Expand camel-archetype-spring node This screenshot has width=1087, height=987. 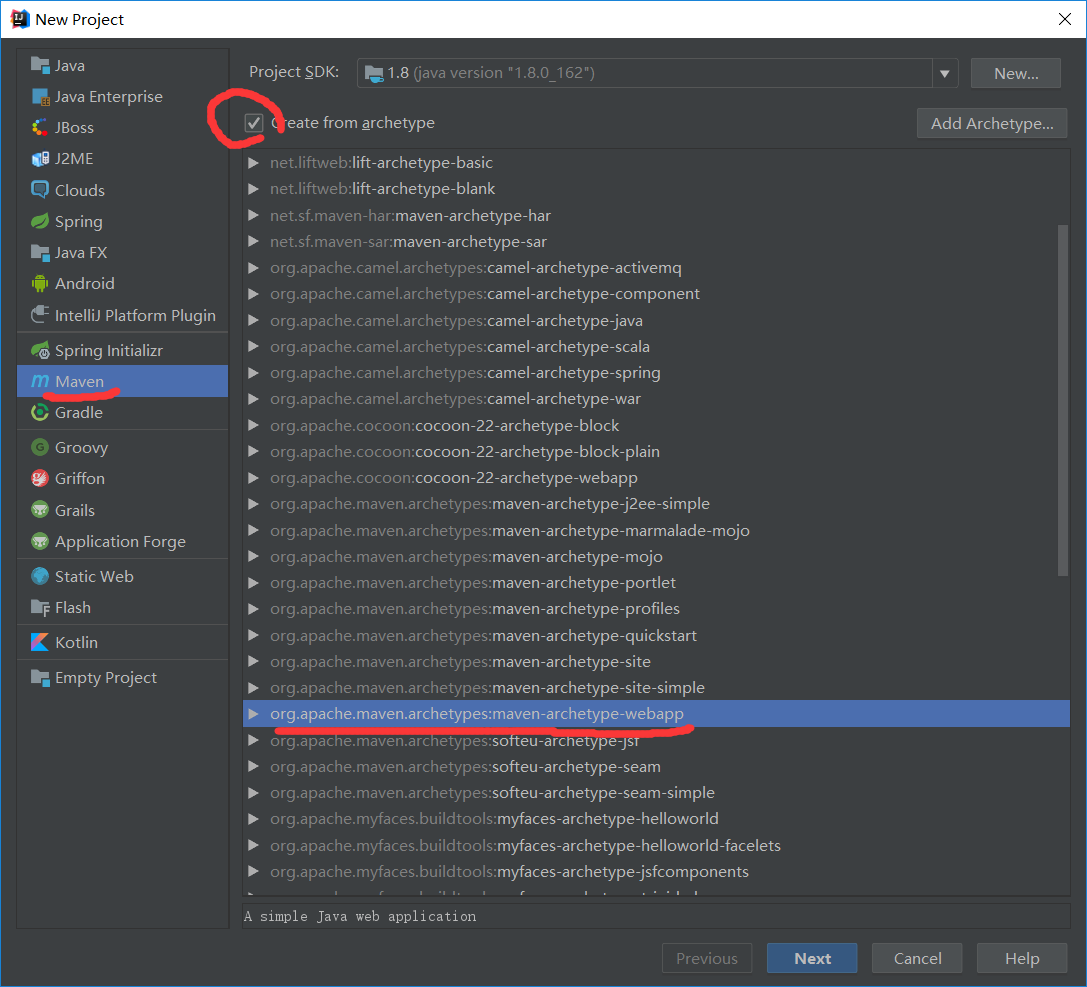(x=254, y=373)
